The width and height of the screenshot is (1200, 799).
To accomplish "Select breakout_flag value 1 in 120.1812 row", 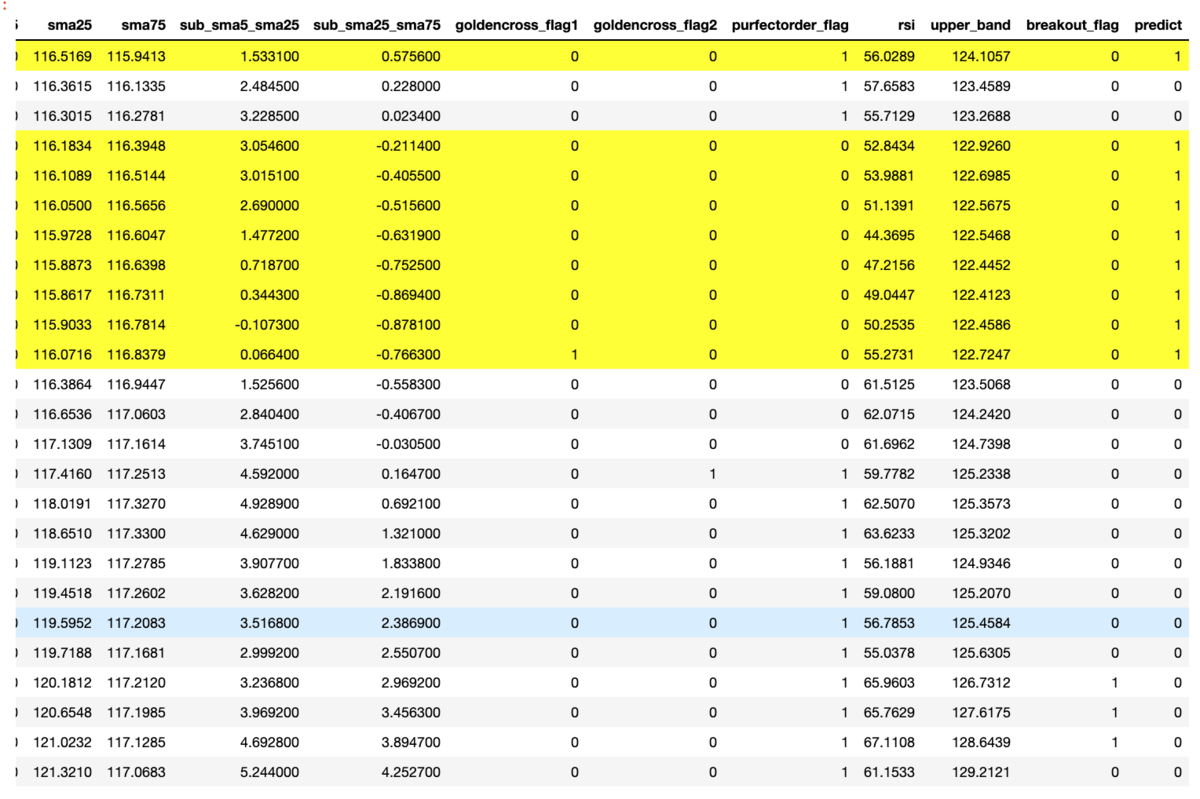I will point(1114,683).
